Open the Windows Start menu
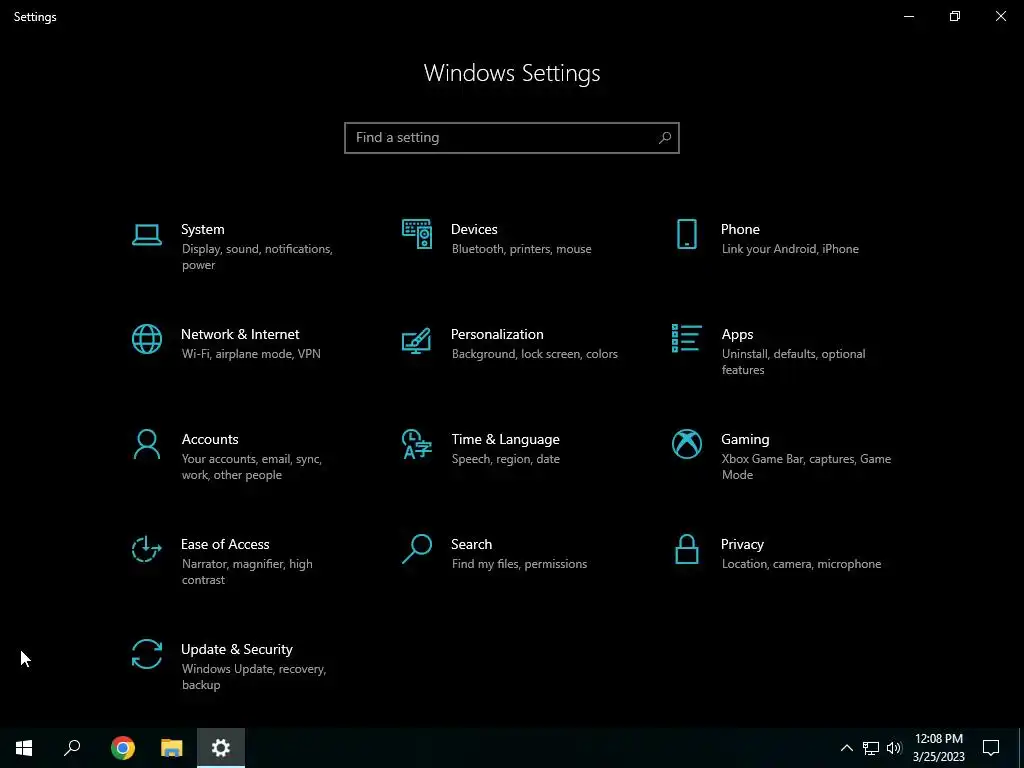1024x768 pixels. click(x=24, y=748)
